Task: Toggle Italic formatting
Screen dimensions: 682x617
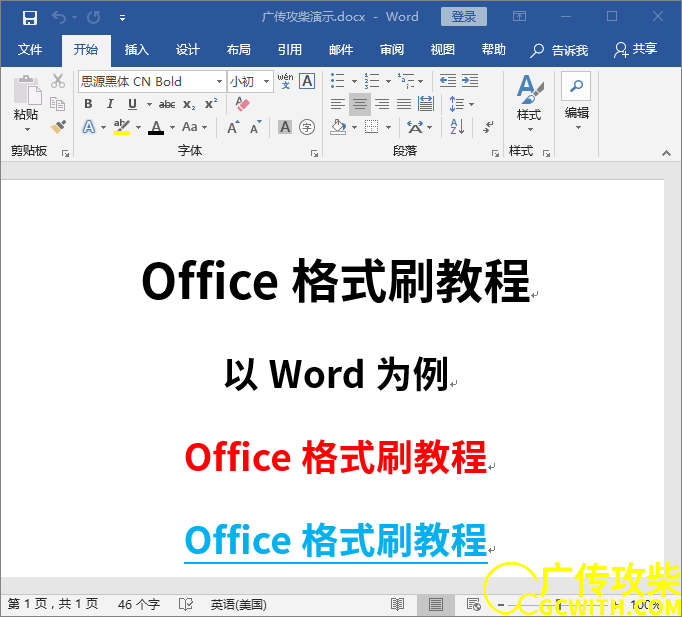Action: 110,104
